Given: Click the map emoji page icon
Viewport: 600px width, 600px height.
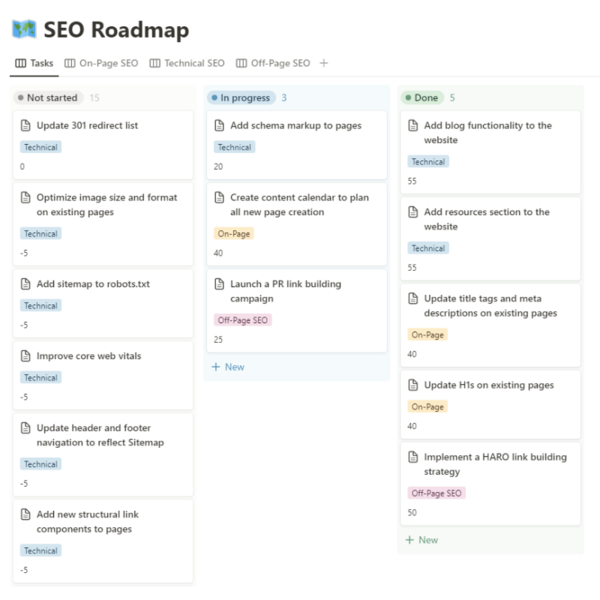Looking at the screenshot, I should pos(24,29).
